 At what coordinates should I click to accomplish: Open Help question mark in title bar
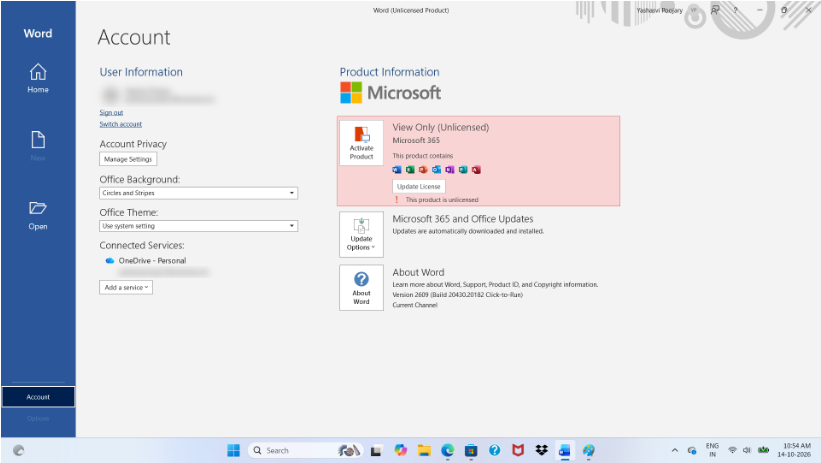click(x=735, y=10)
